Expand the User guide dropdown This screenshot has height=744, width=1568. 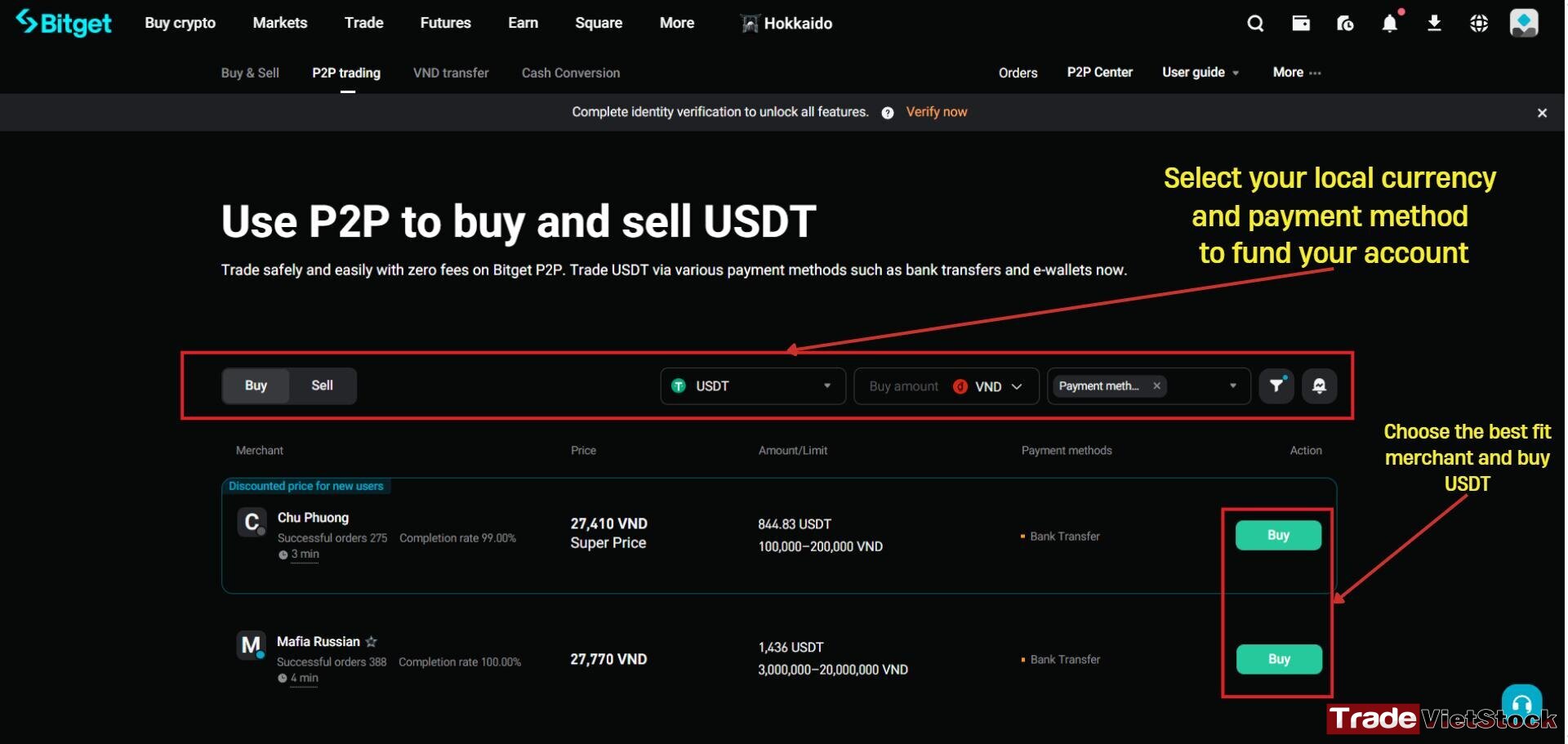pyautogui.click(x=1200, y=73)
